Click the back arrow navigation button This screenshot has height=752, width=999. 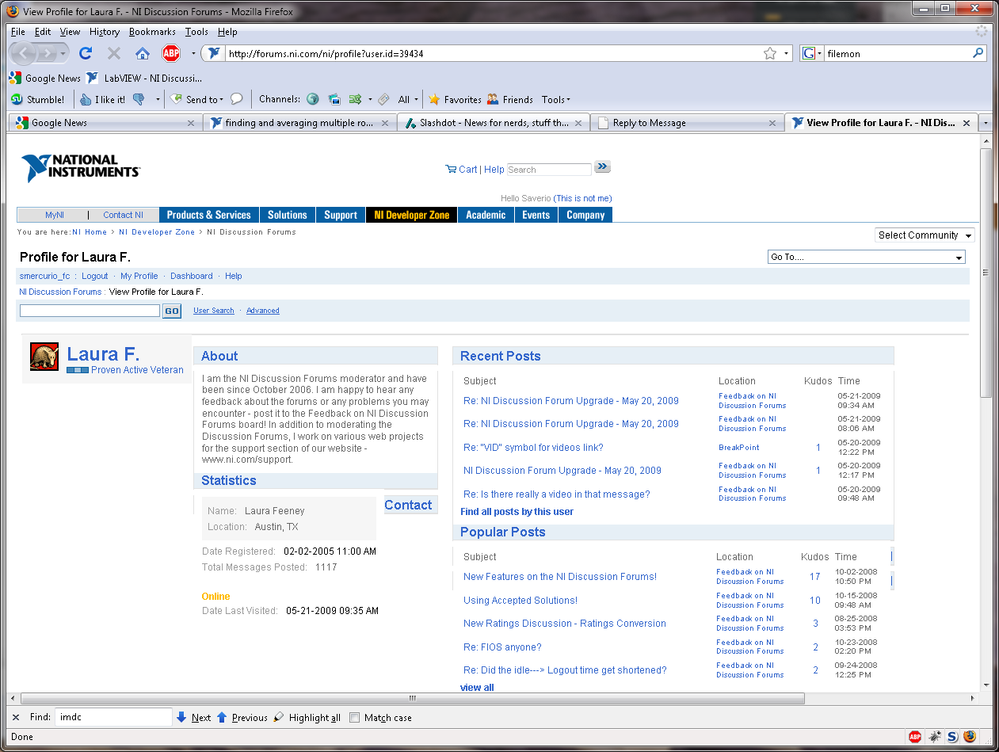pyautogui.click(x=24, y=54)
